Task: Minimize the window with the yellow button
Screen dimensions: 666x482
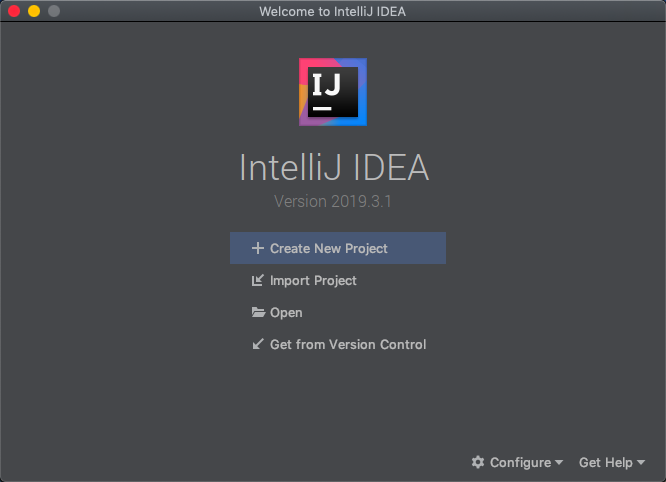Action: coord(34,11)
